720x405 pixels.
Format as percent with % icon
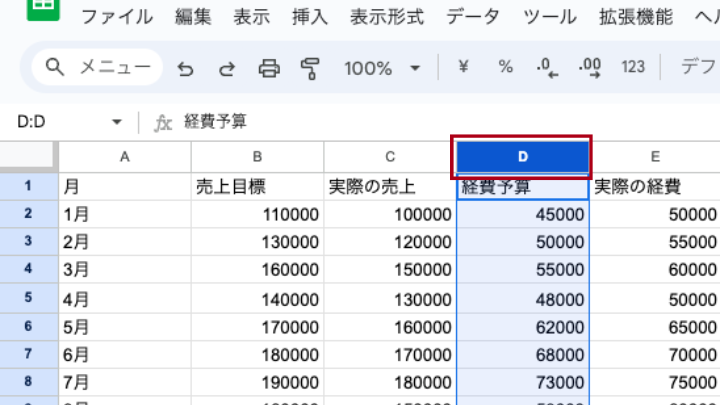505,67
